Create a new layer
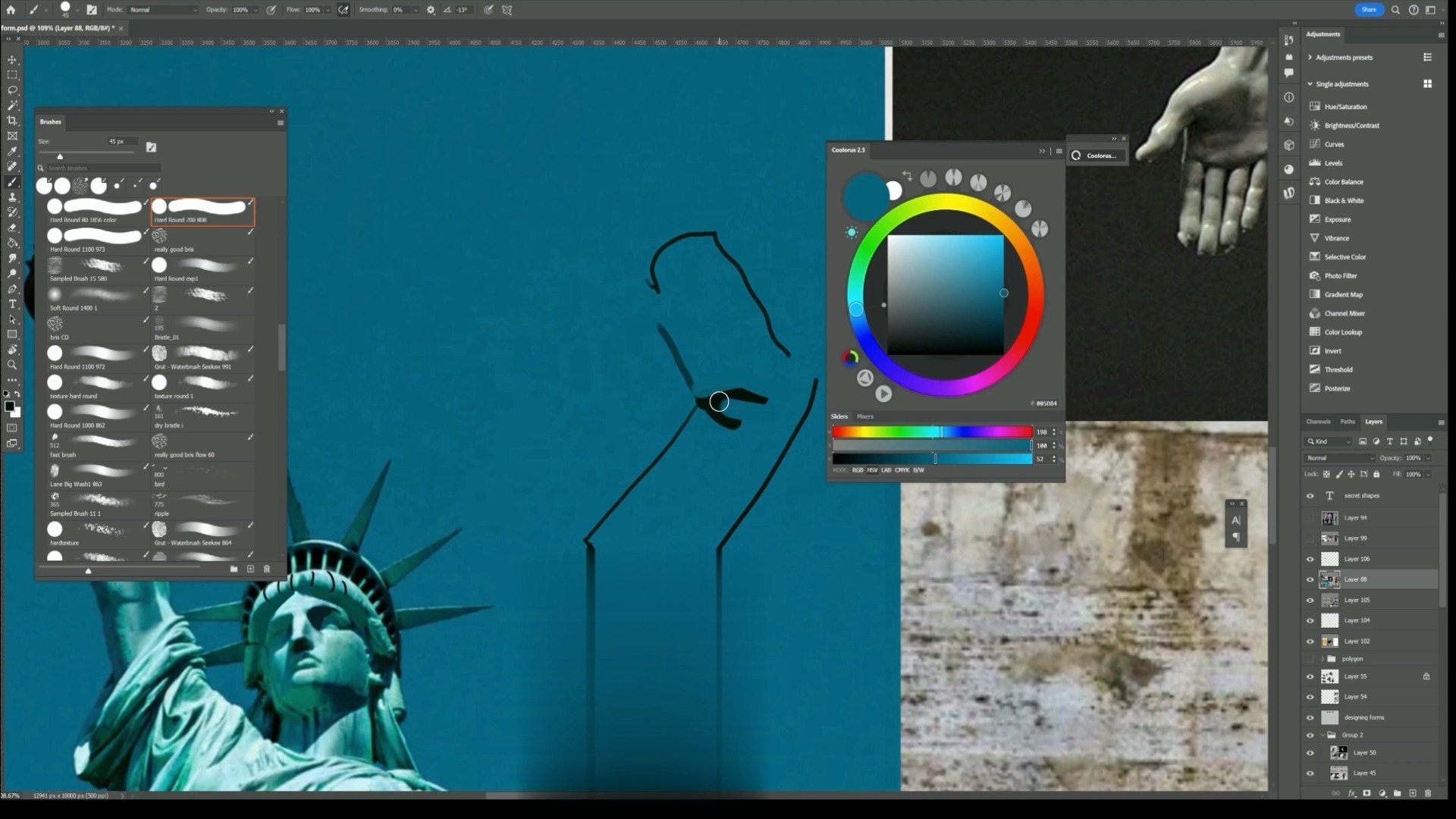The height and width of the screenshot is (819, 1456). [1413, 793]
